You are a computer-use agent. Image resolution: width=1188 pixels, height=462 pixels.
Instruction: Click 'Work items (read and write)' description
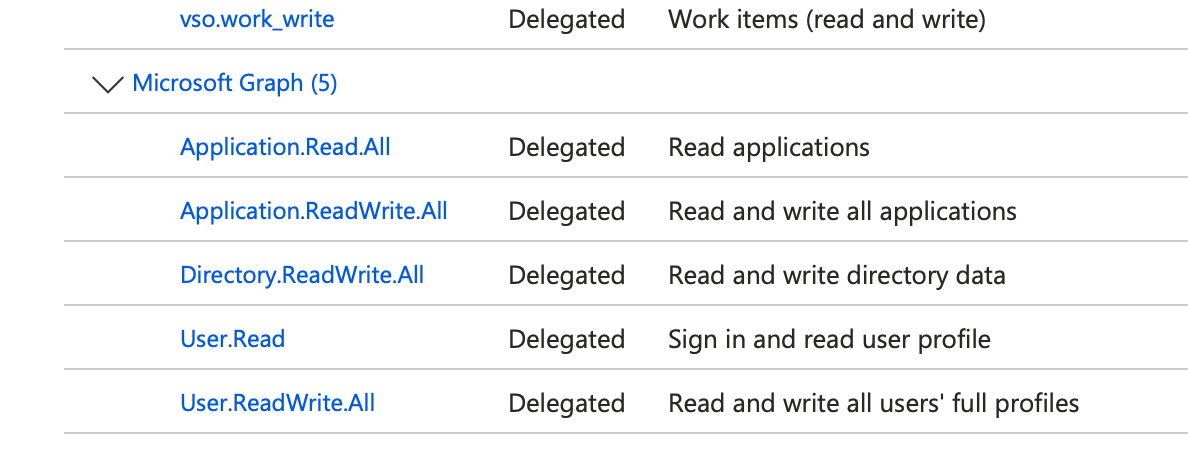pos(826,19)
